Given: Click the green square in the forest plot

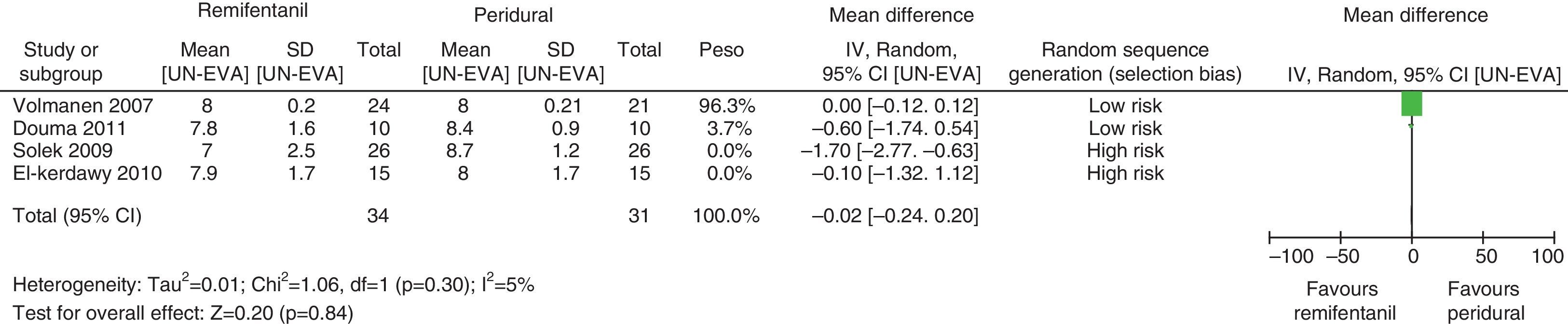Looking at the screenshot, I should click(1411, 104).
